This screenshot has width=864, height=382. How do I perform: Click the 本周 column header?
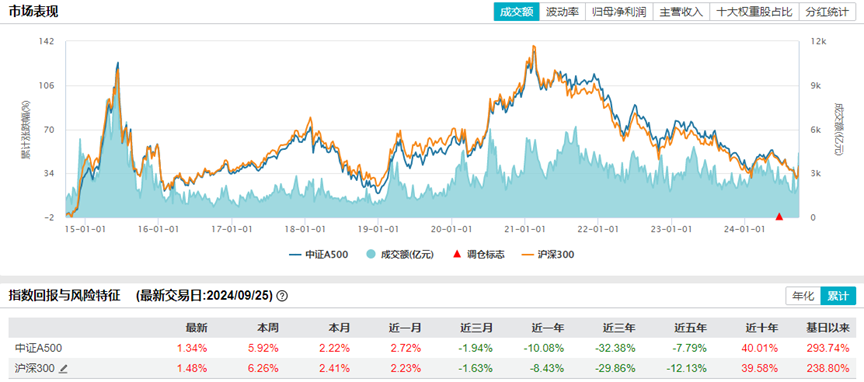click(x=268, y=328)
